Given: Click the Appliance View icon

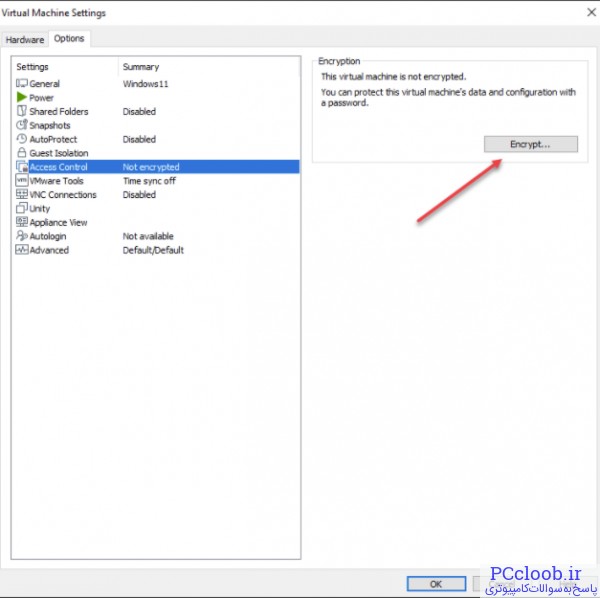Looking at the screenshot, I should point(22,222).
